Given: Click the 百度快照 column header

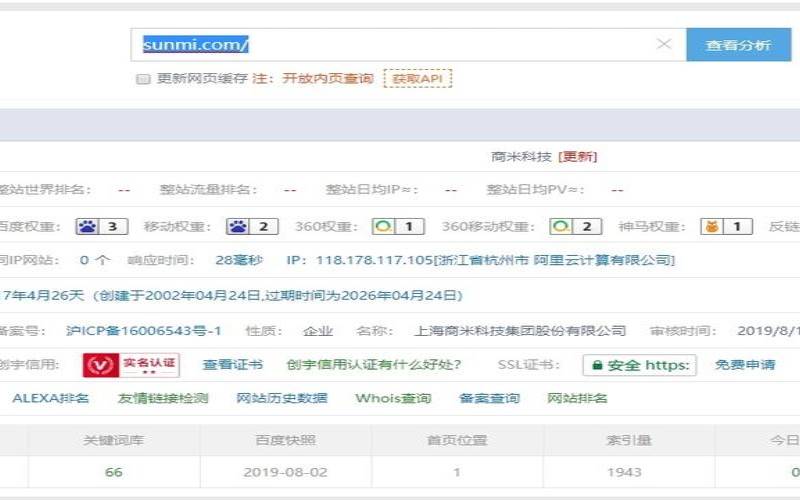Looking at the screenshot, I should click(x=285, y=440).
